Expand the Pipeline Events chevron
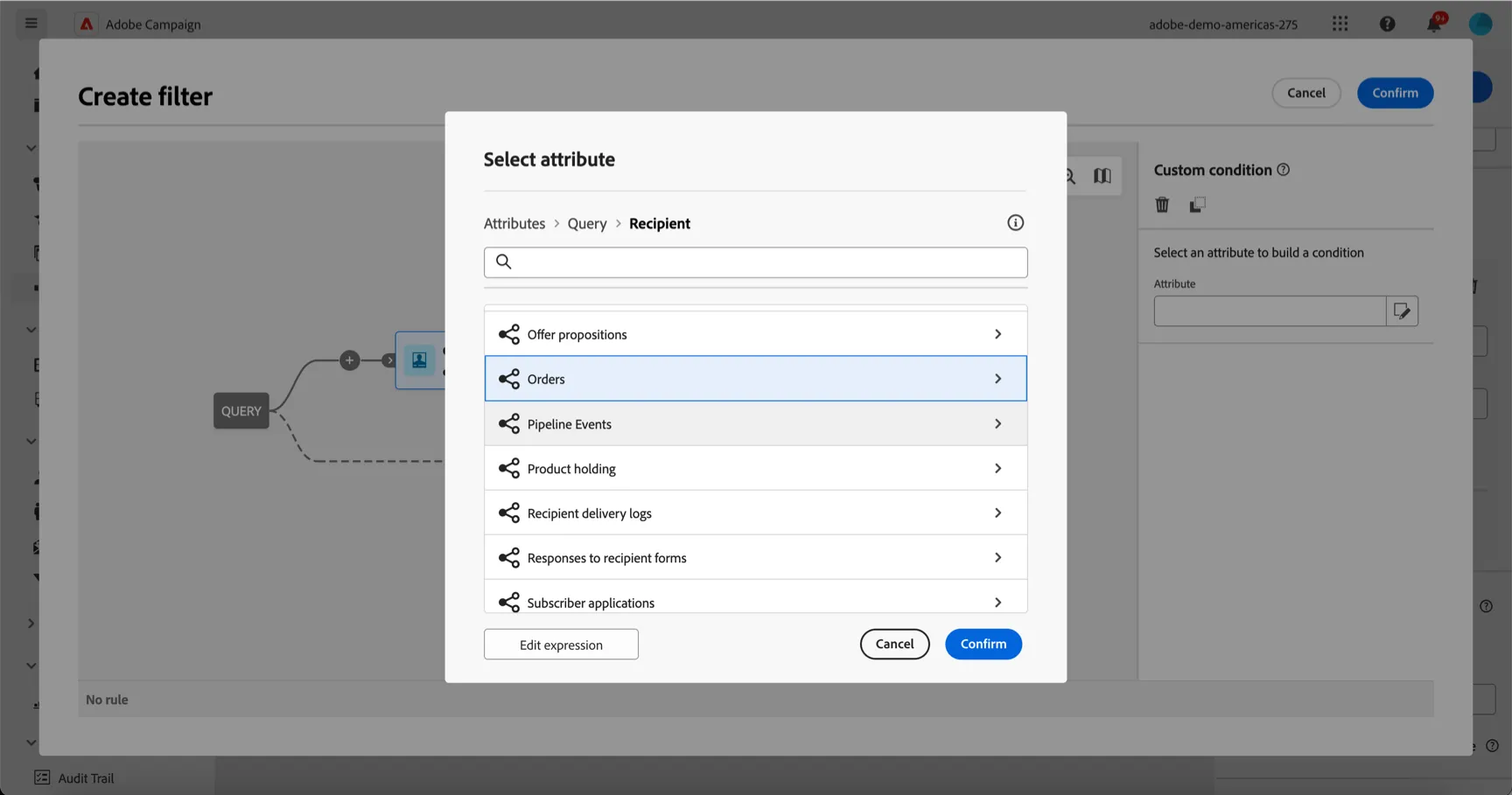Viewport: 1512px width, 795px height. (x=997, y=424)
